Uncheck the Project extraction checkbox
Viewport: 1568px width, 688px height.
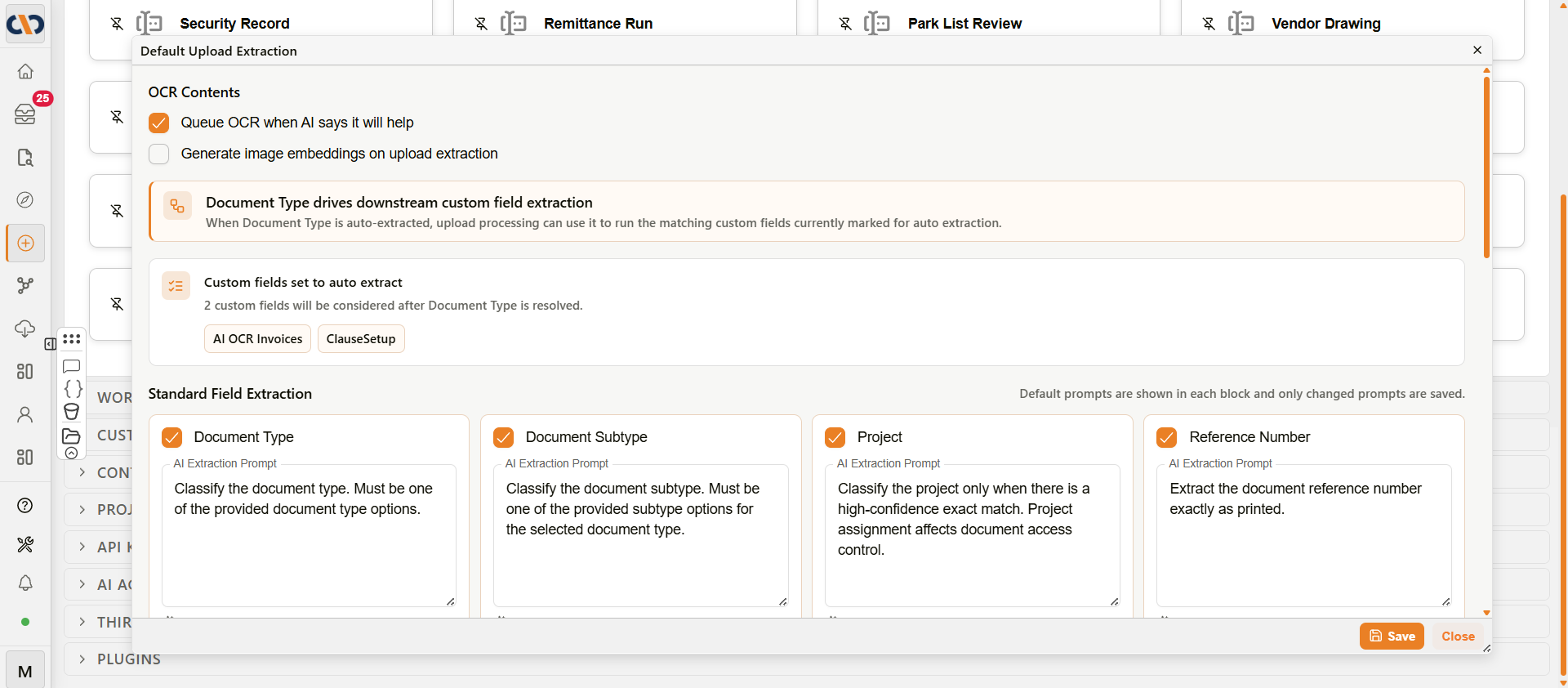pyautogui.click(x=835, y=437)
